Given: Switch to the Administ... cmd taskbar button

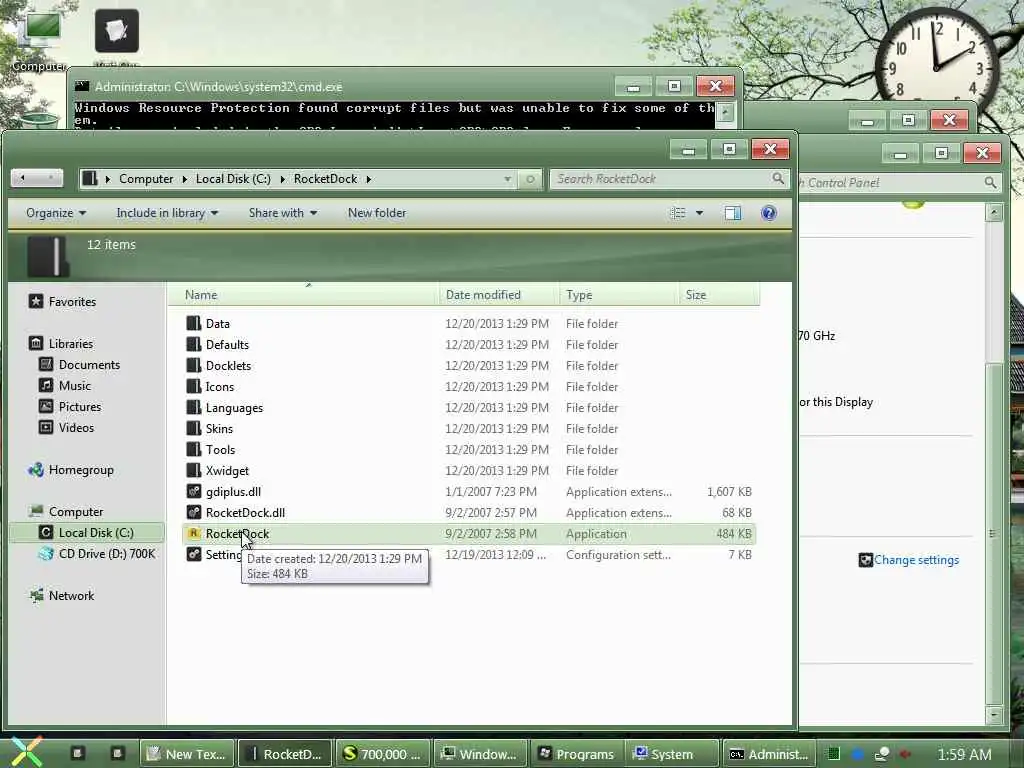Looking at the screenshot, I should click(x=769, y=754).
